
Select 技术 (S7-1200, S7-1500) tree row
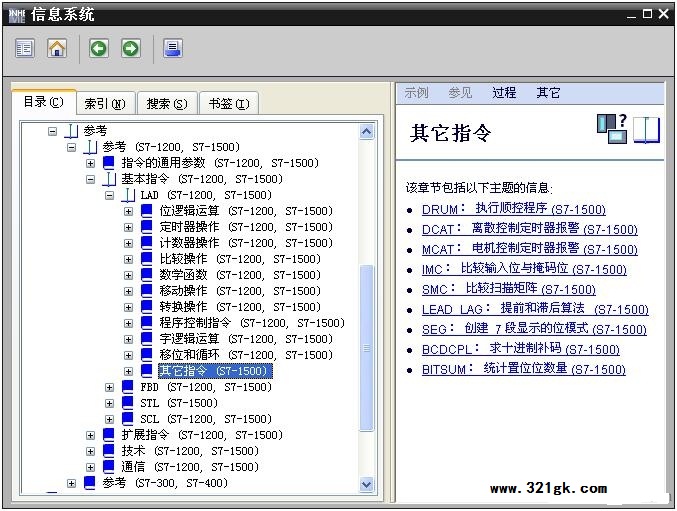click(190, 451)
